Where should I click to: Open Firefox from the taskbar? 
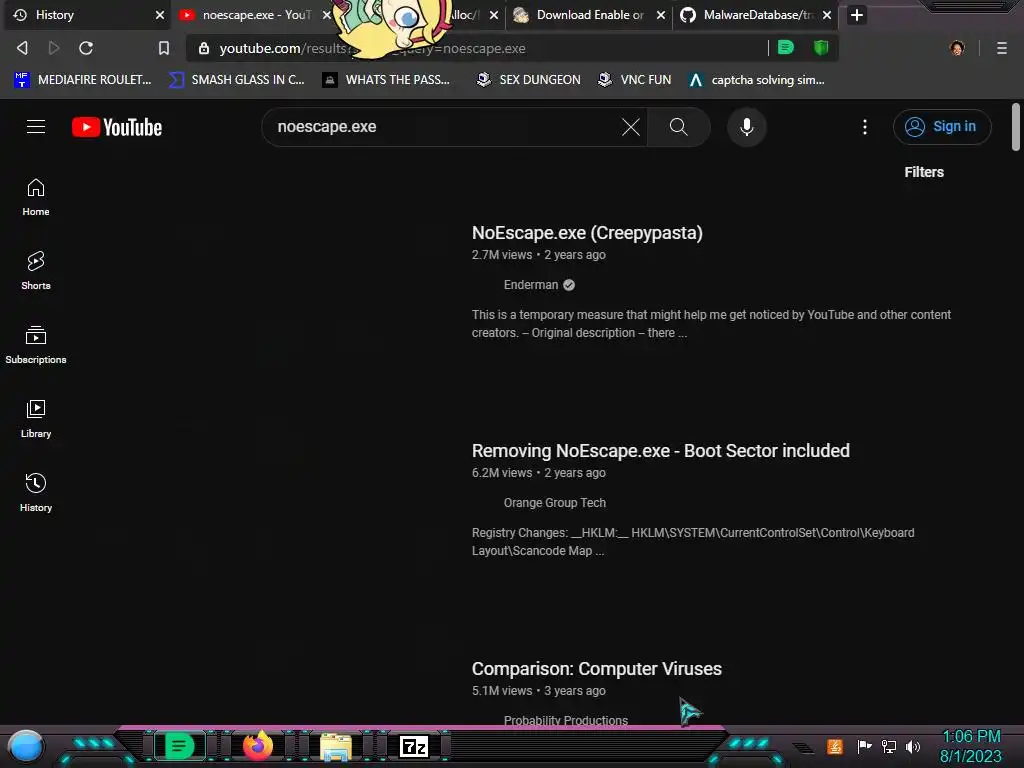pyautogui.click(x=257, y=746)
